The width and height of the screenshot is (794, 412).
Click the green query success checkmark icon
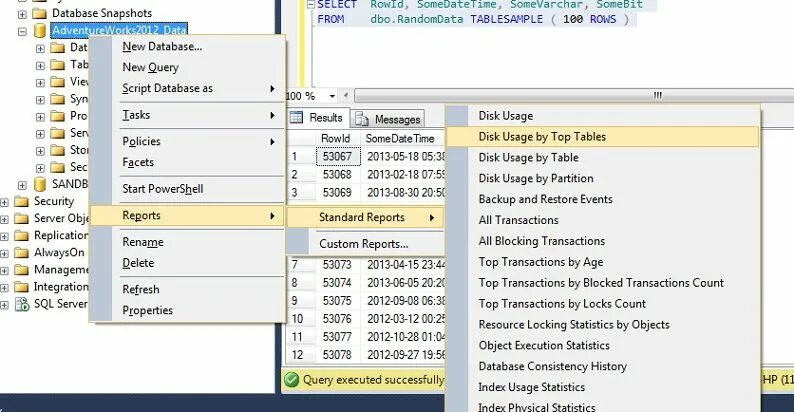pos(292,380)
